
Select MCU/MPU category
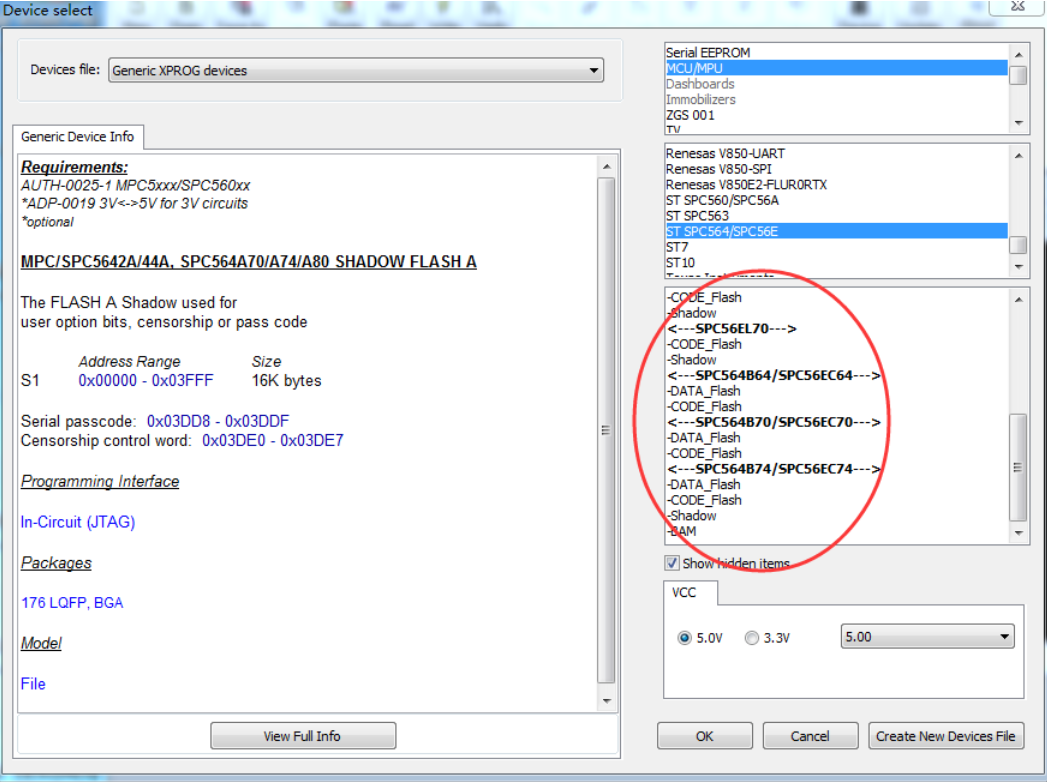tap(836, 68)
